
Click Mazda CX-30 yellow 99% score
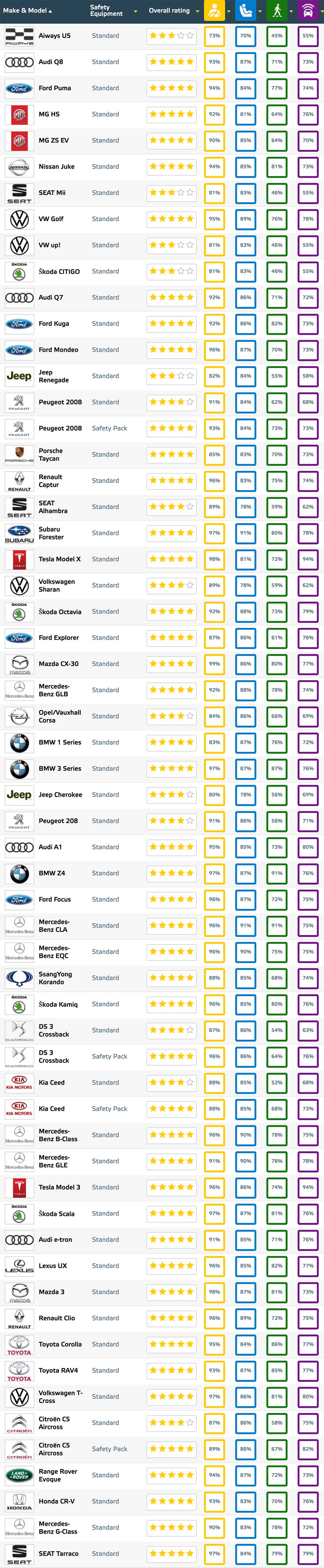point(214,664)
